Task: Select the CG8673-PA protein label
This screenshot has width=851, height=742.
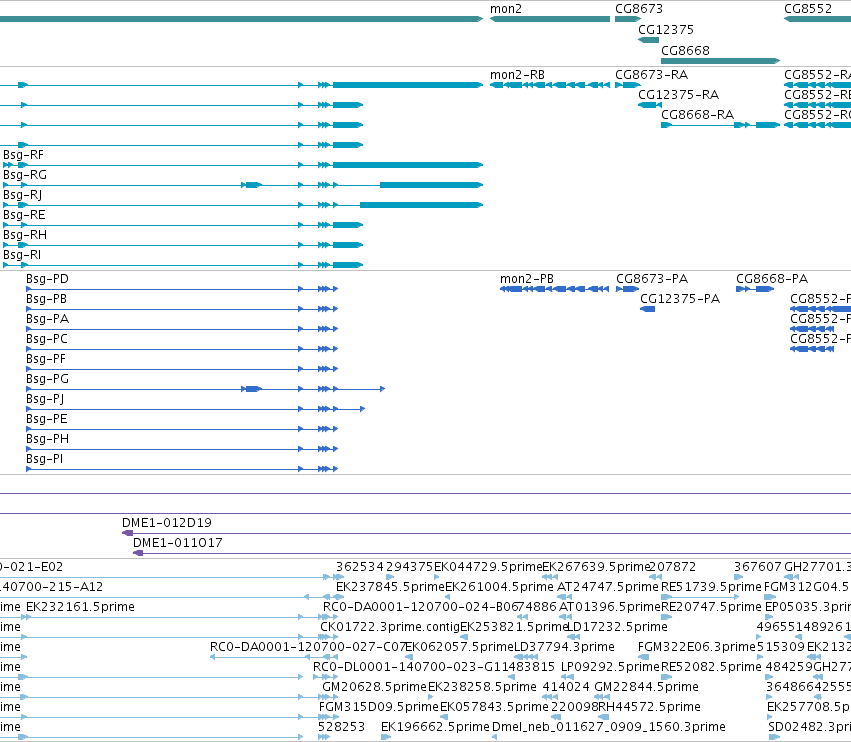Action: click(652, 279)
